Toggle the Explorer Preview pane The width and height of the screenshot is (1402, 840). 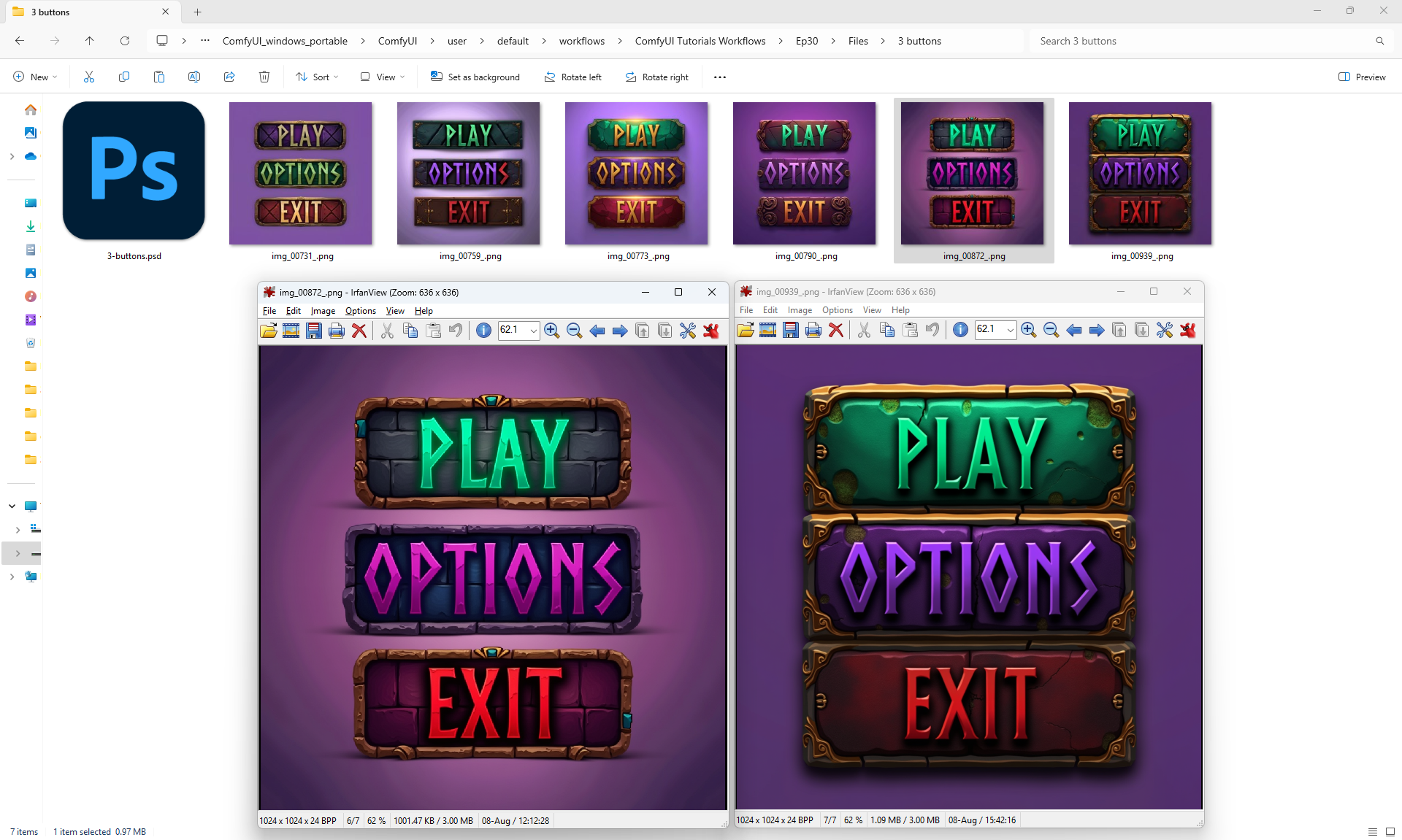coord(1362,77)
